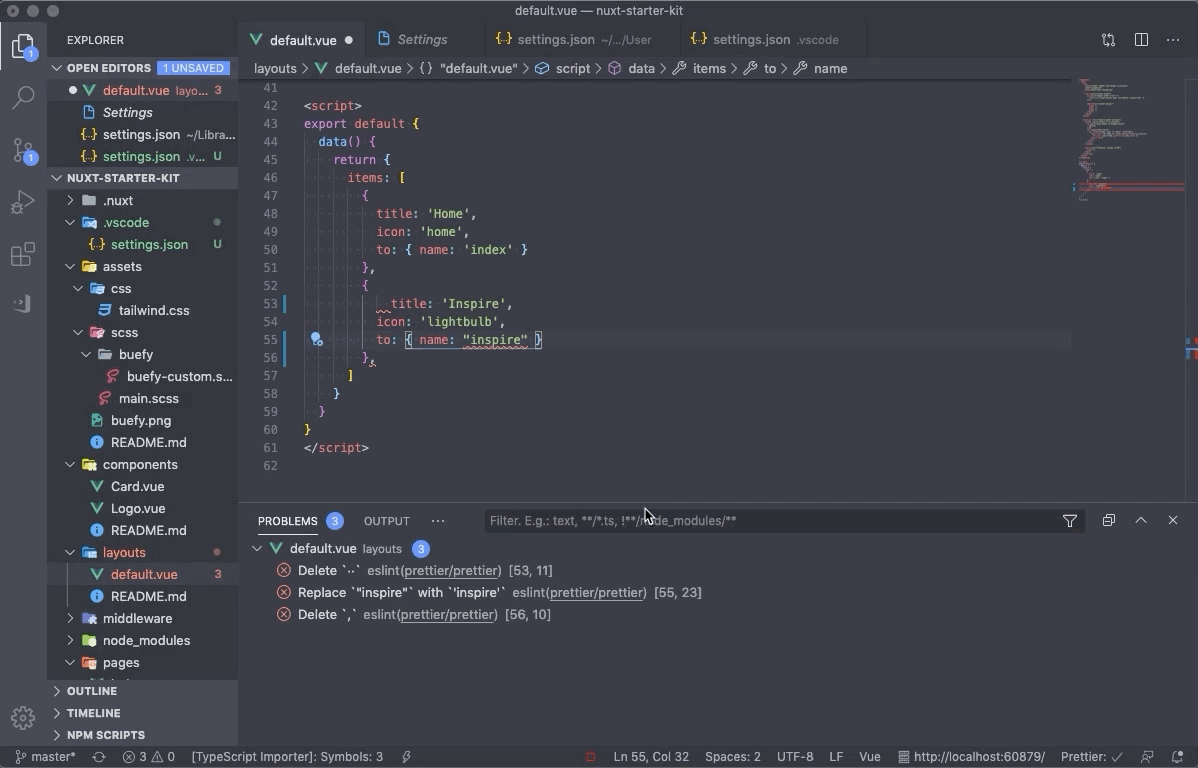Viewport: 1198px width, 768px height.
Task: Collapse the components folder
Action: [140, 465]
